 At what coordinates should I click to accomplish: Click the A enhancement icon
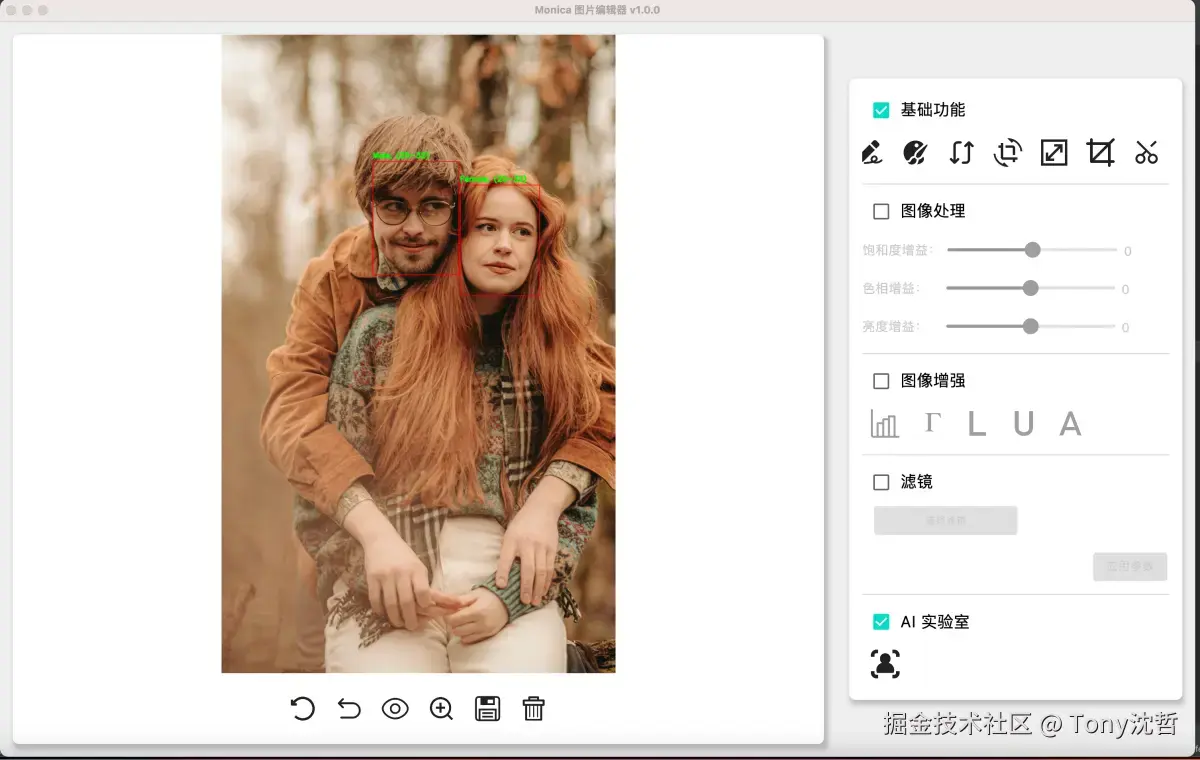pyautogui.click(x=1070, y=424)
